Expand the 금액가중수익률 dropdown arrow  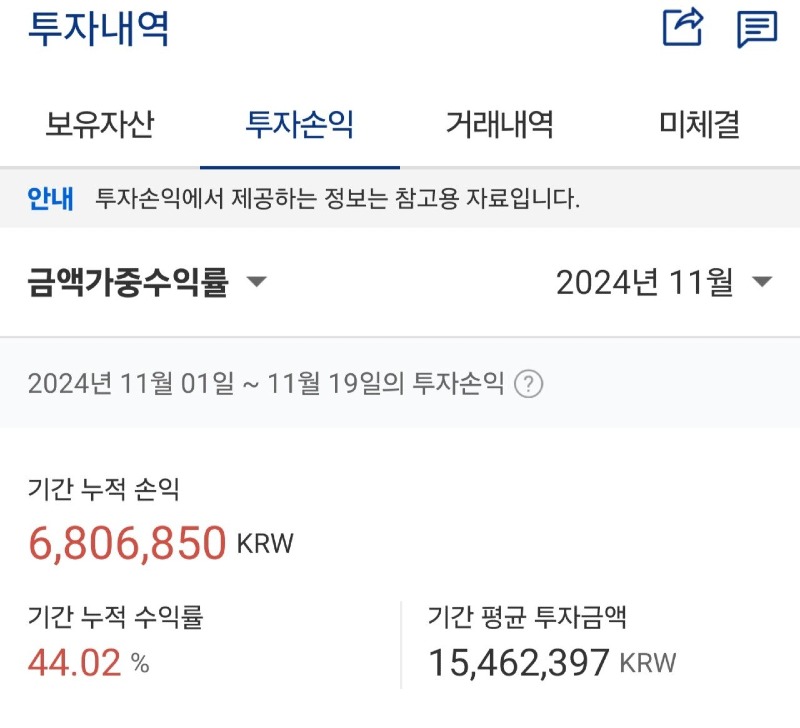click(256, 282)
